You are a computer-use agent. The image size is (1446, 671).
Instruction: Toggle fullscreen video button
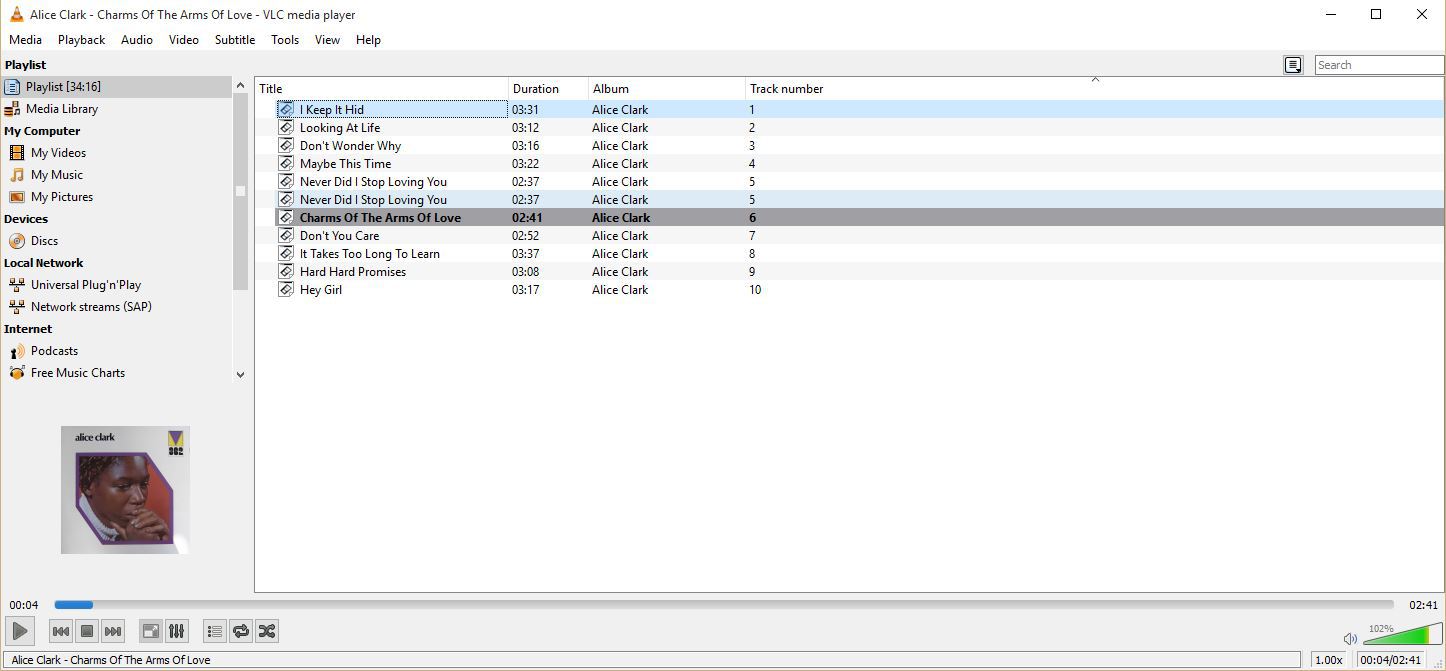point(151,631)
